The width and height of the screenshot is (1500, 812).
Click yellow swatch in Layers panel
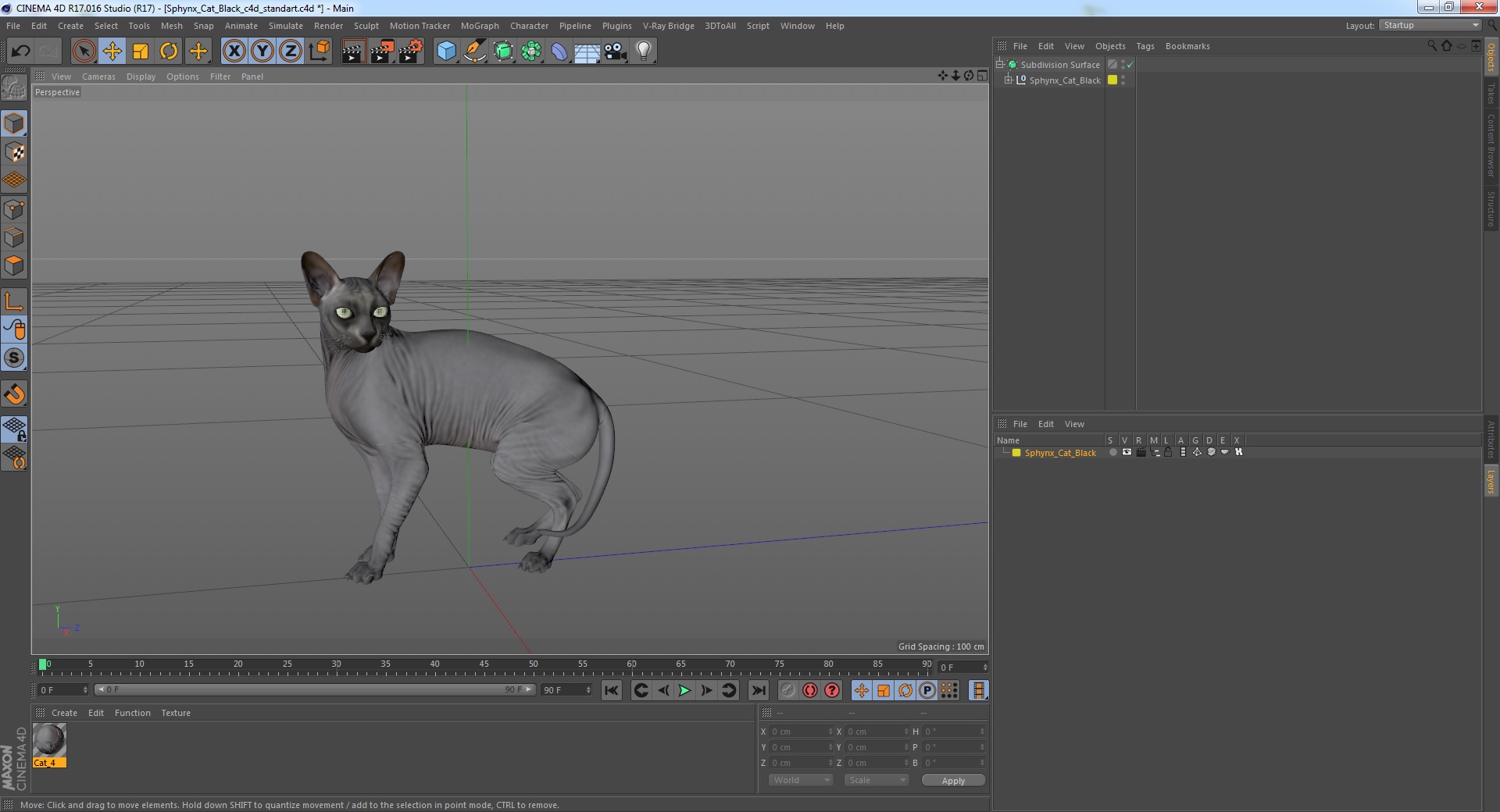pyautogui.click(x=1016, y=452)
